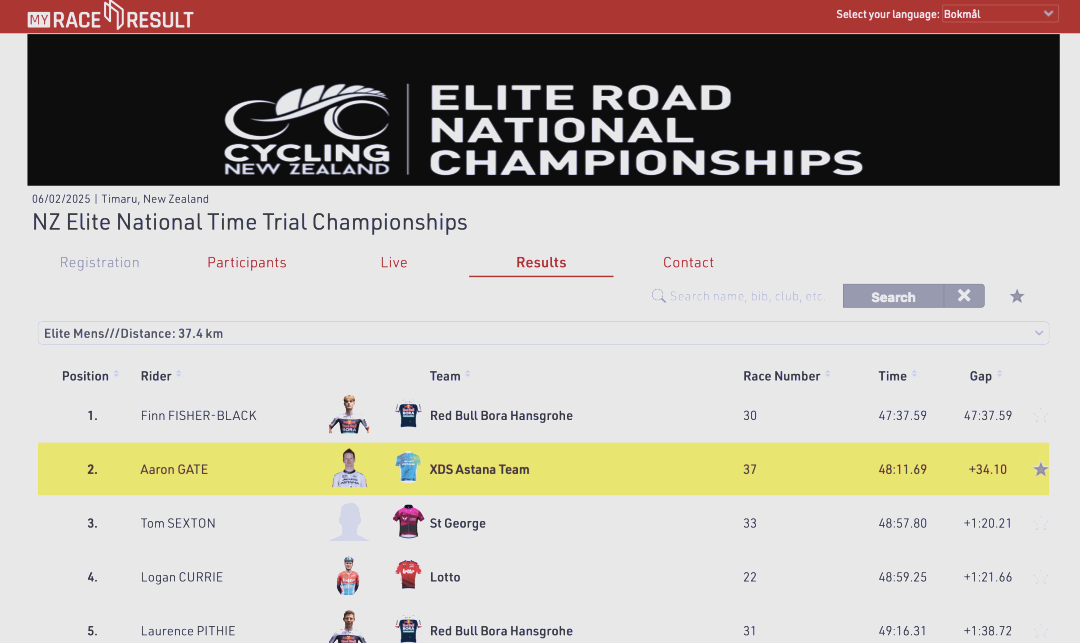Viewport: 1080px width, 643px height.
Task: Favorite Finn Fisher-Black with the star
Action: [1041, 415]
